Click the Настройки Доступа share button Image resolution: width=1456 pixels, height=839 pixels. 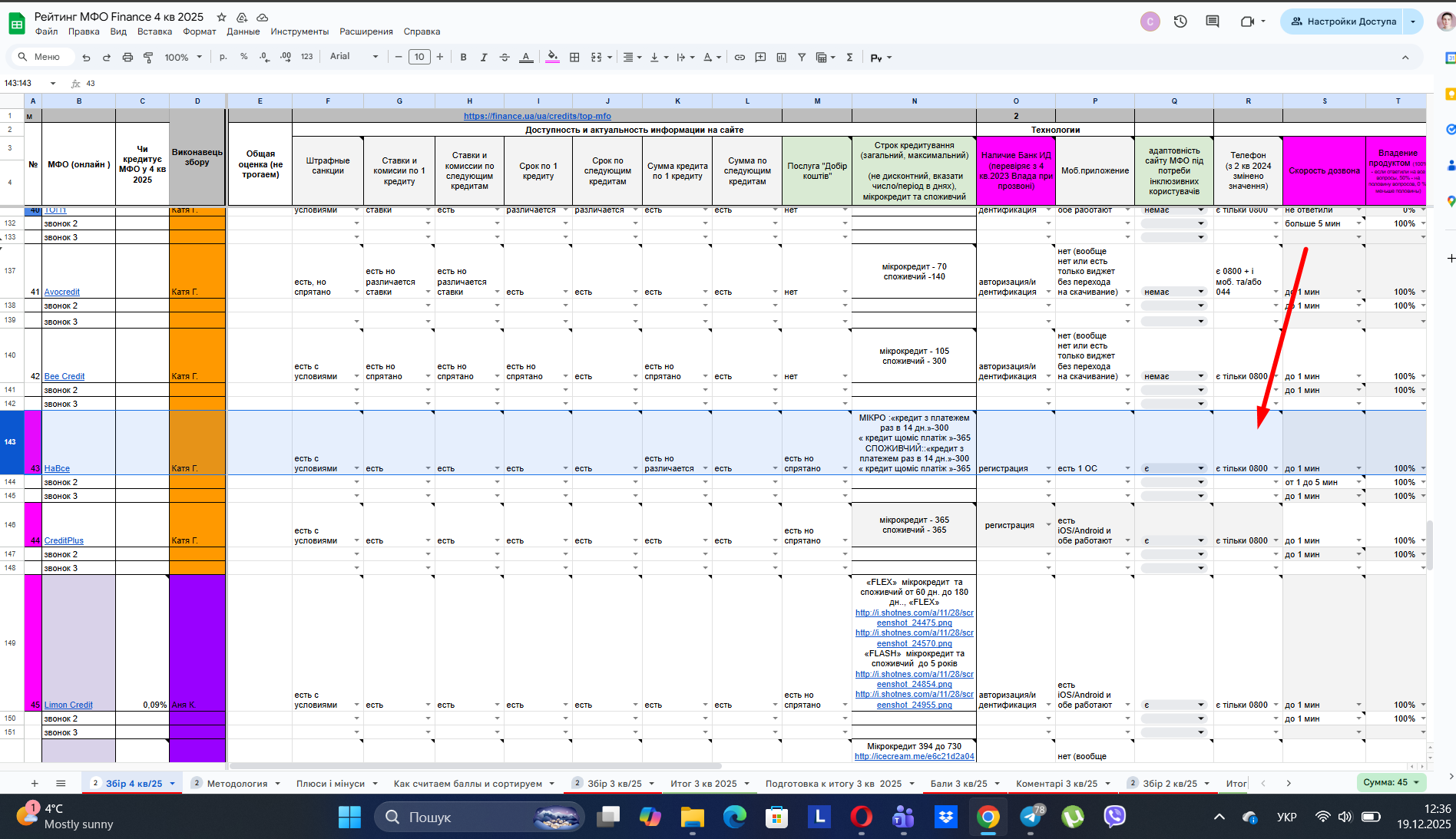click(x=1342, y=21)
